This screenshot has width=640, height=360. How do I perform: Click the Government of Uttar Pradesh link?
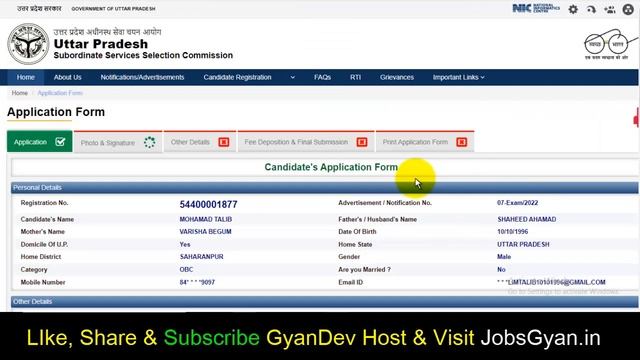(113, 9)
